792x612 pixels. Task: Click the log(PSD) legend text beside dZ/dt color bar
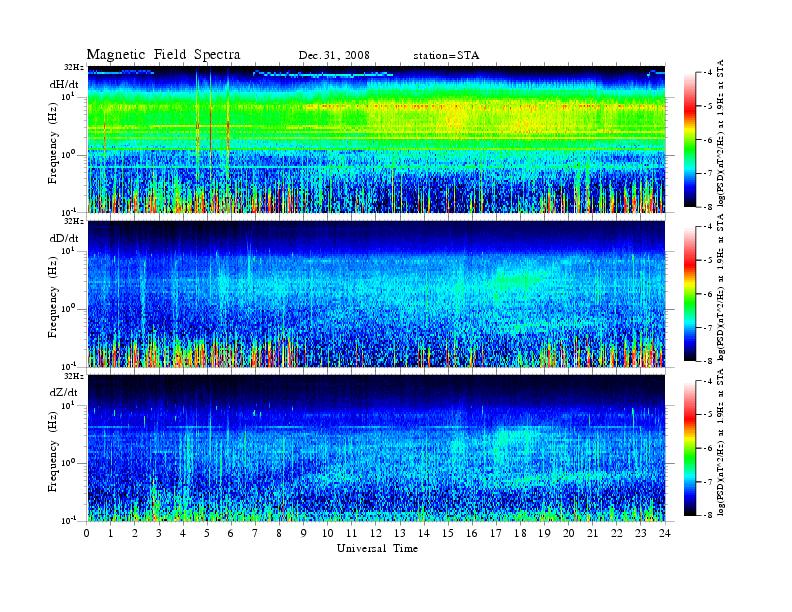coord(721,442)
